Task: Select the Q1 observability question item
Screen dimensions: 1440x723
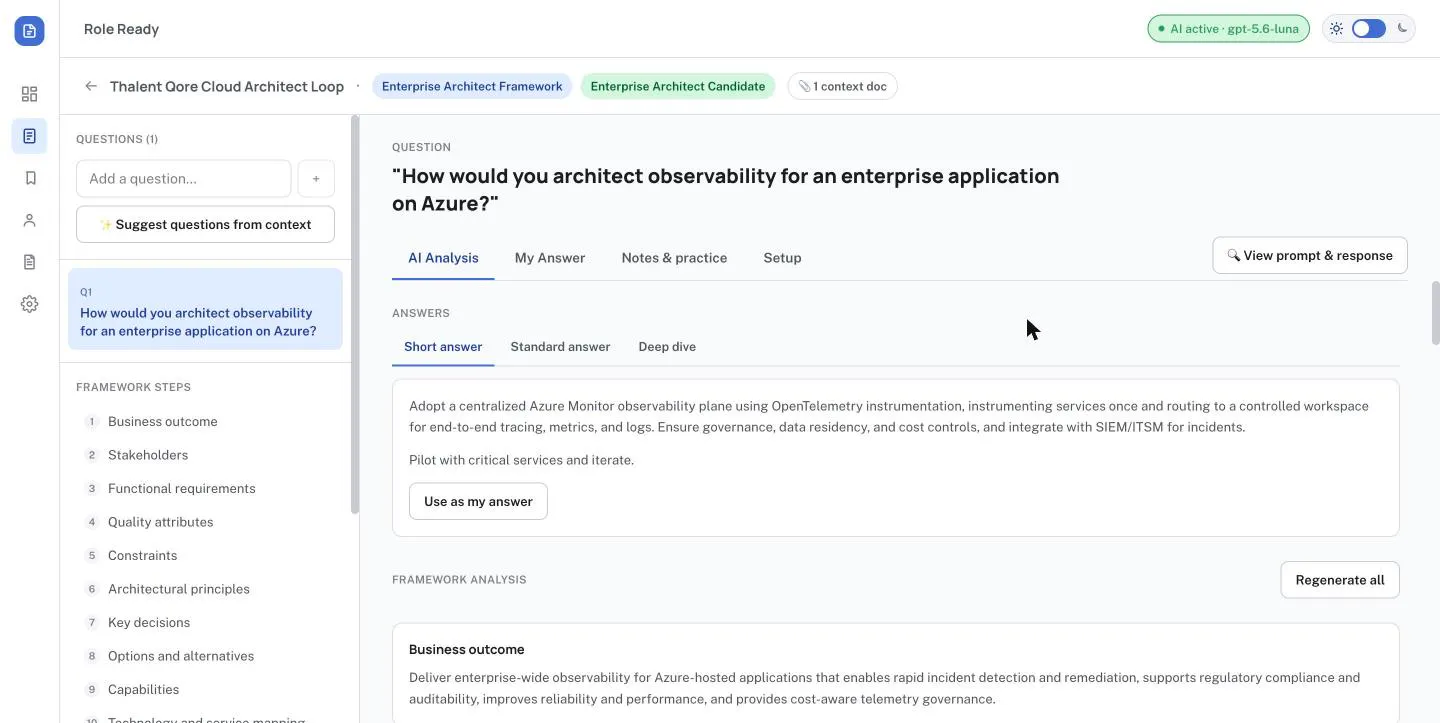Action: [x=205, y=309]
